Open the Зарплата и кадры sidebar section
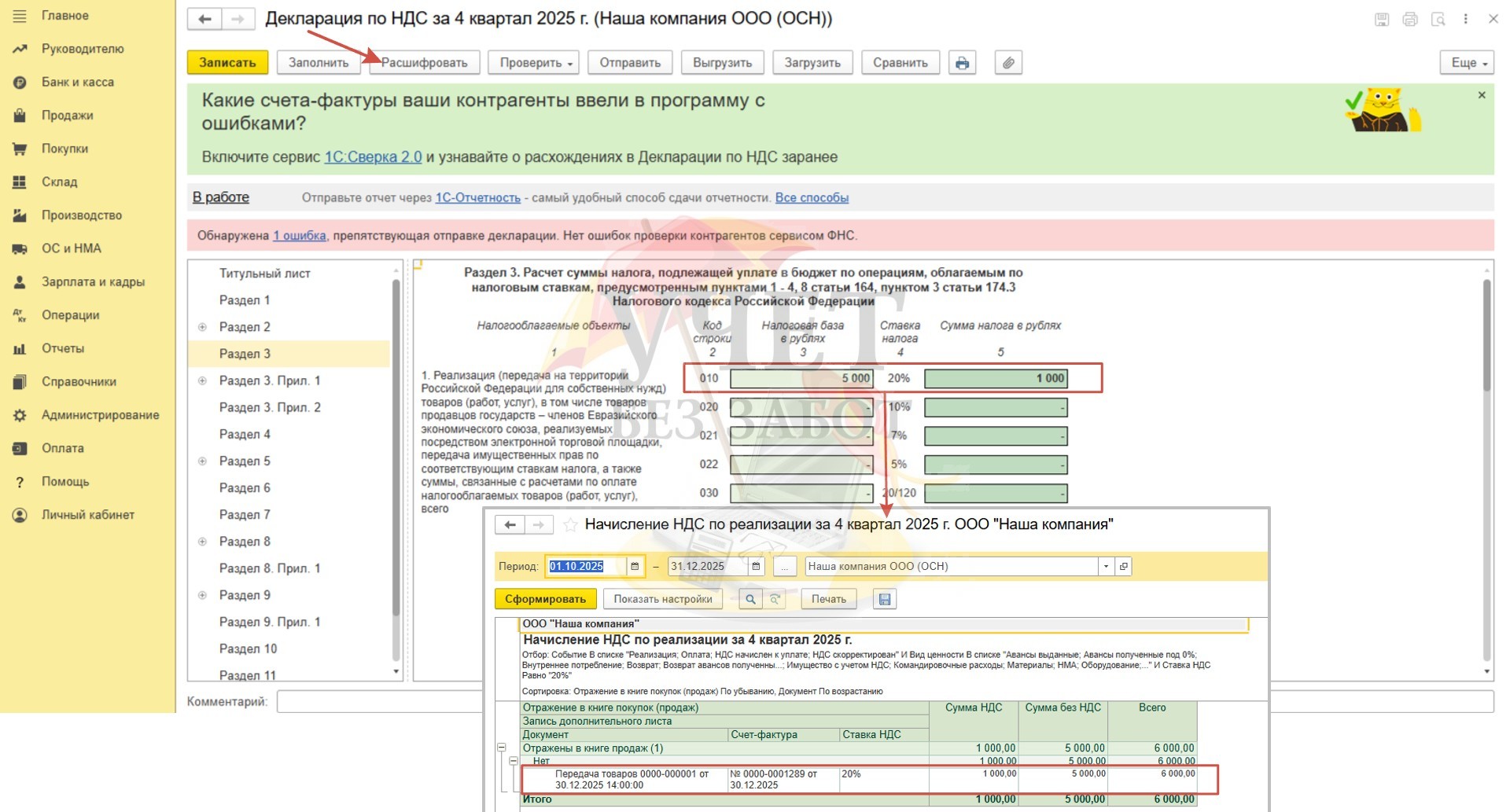Screen dimensions: 1510x812 tap(93, 281)
